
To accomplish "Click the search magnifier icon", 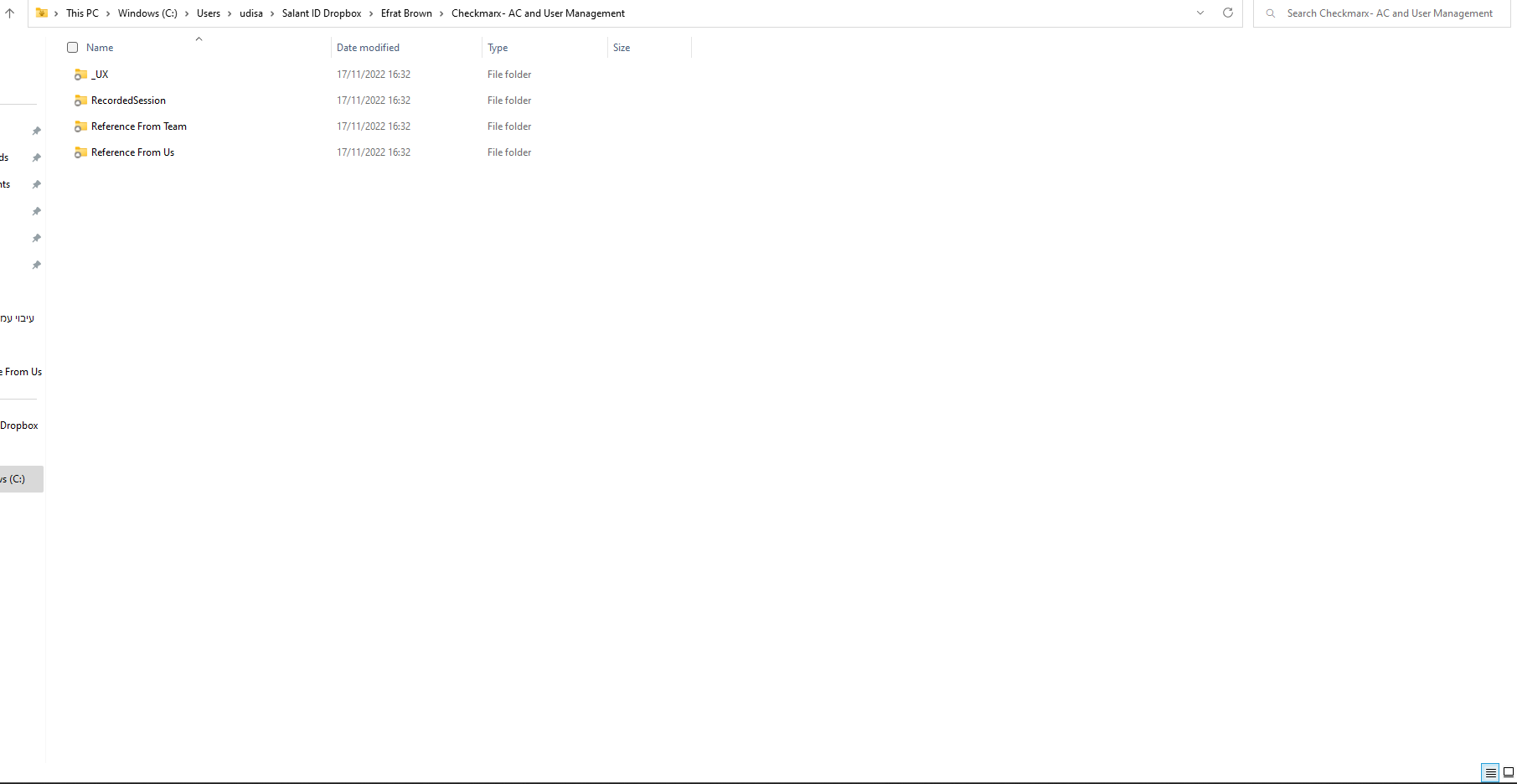I will (x=1271, y=13).
